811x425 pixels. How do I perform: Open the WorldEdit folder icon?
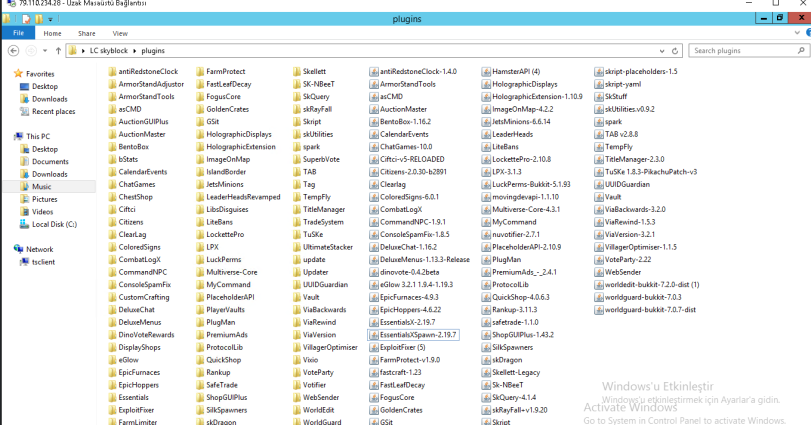[x=297, y=410]
